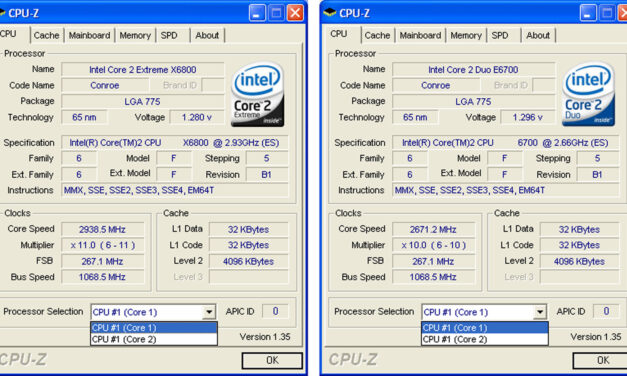Collapse Processor Selection dropdown arrow in X6800 window
Image resolution: width=627 pixels, height=376 pixels.
[209, 312]
